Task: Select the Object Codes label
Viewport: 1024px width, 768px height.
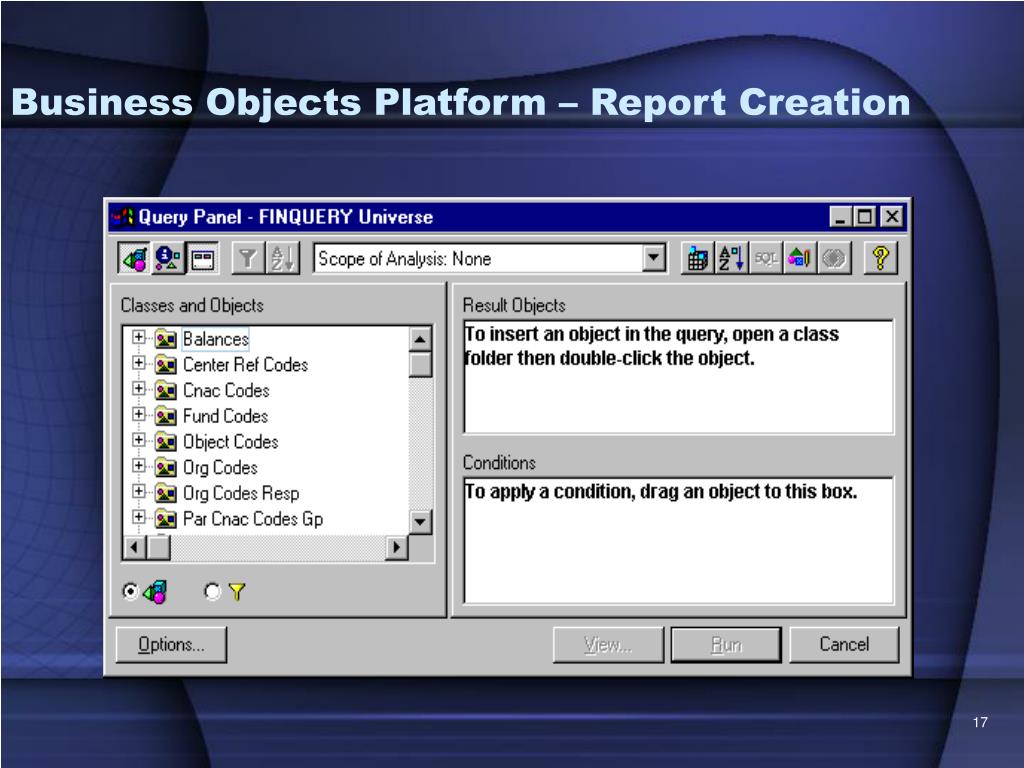Action: pos(231,442)
